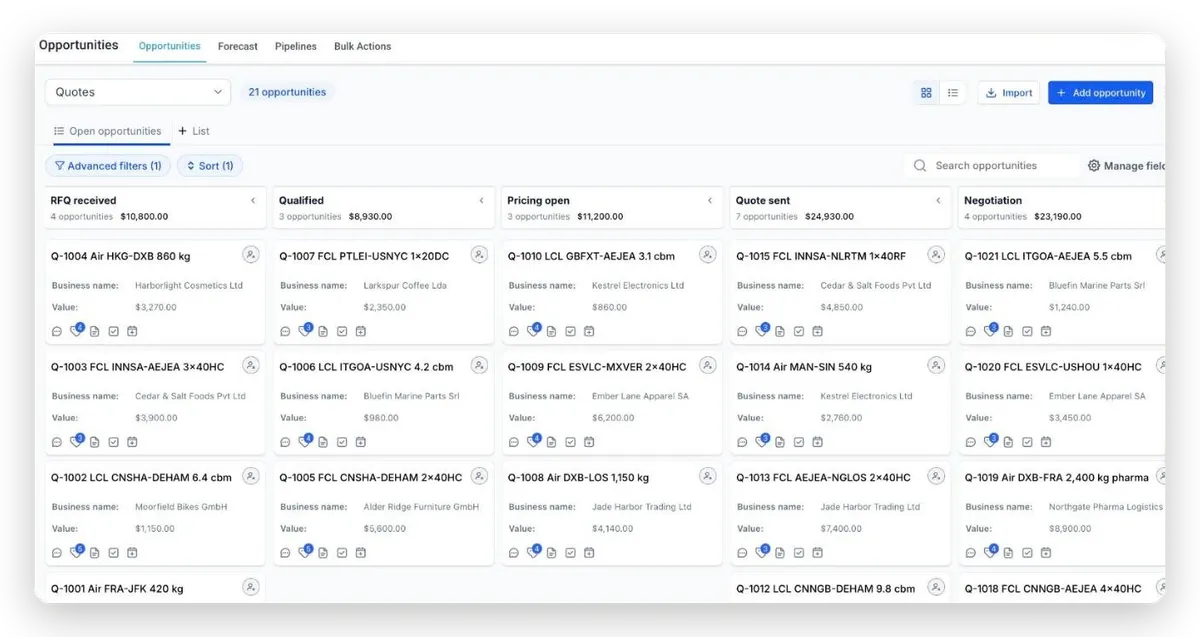The width and height of the screenshot is (1200, 637).
Task: Click the Import button
Action: click(x=1009, y=93)
